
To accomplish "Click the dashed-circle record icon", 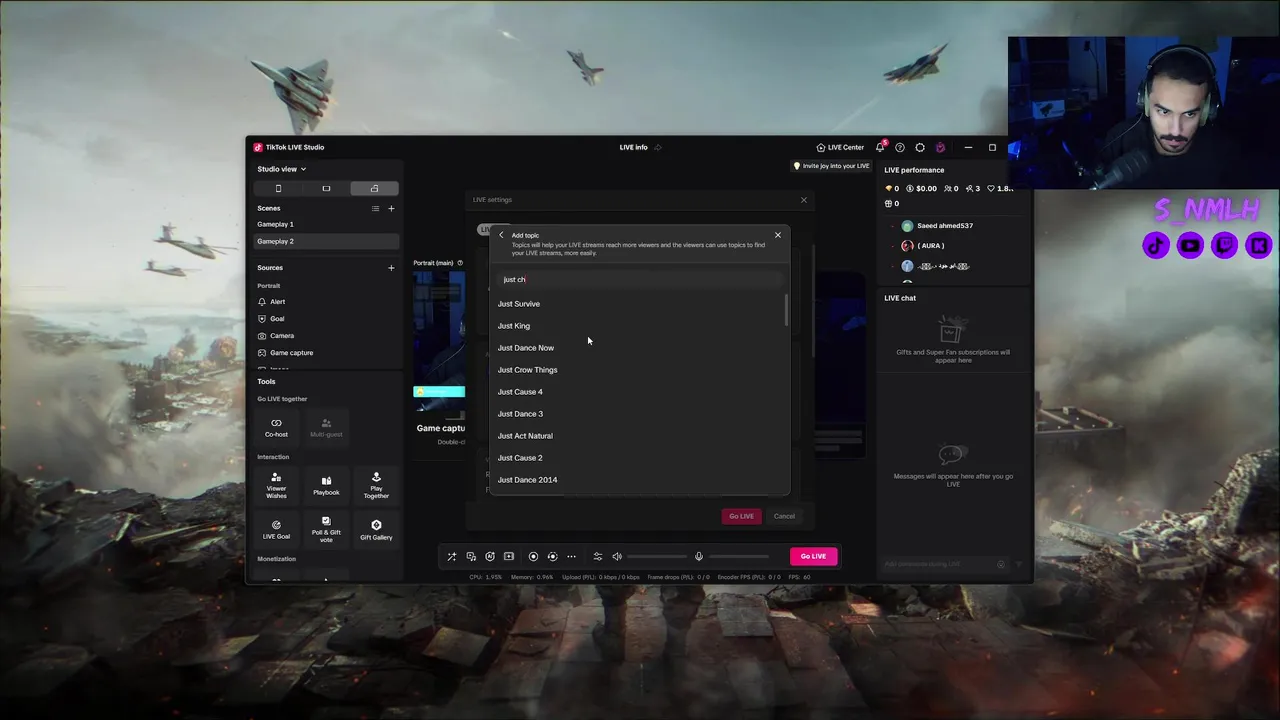I will [x=552, y=556].
